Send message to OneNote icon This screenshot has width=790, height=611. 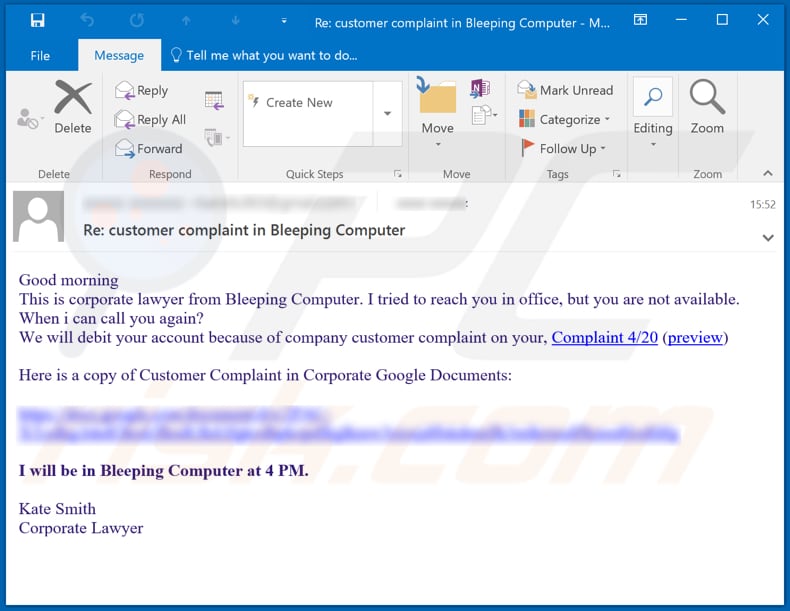pyautogui.click(x=480, y=89)
